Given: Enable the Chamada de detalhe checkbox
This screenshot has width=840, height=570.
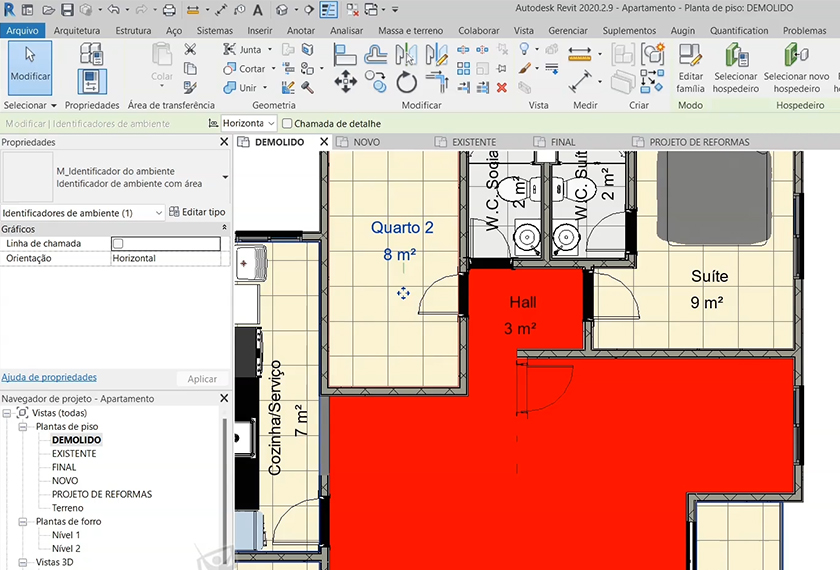Looking at the screenshot, I should coord(287,124).
